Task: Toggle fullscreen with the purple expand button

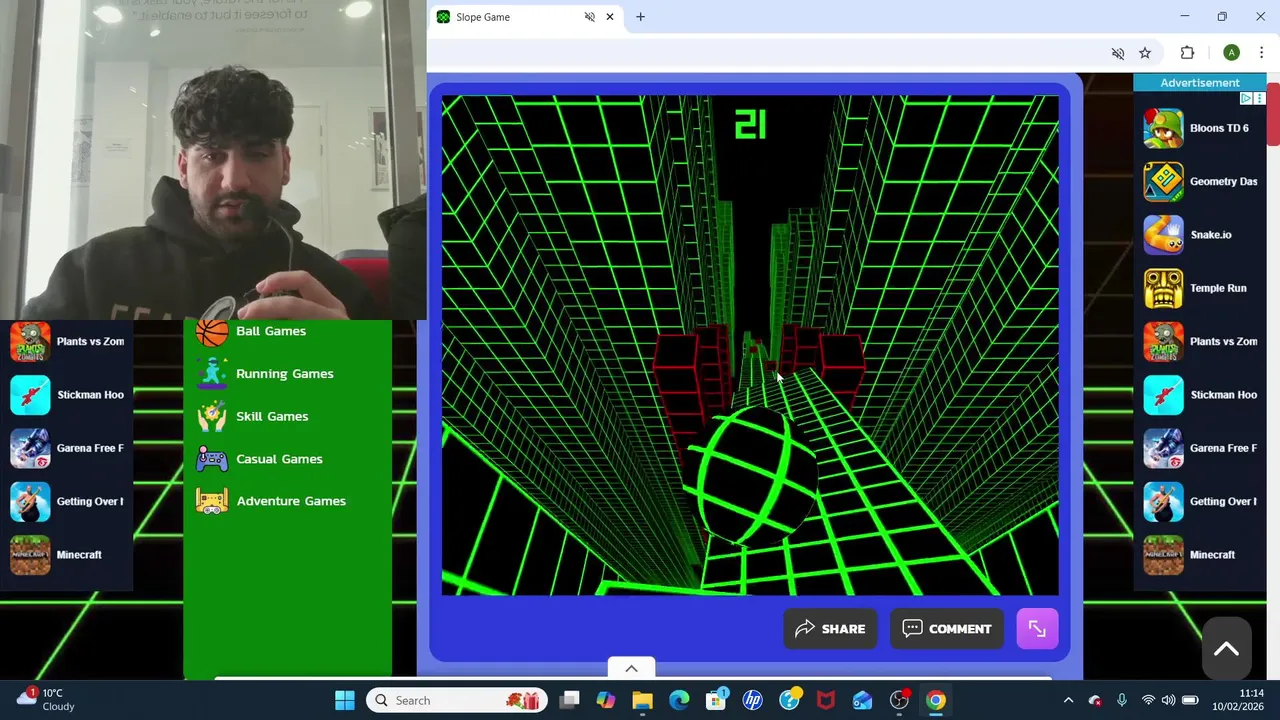Action: tap(1037, 629)
